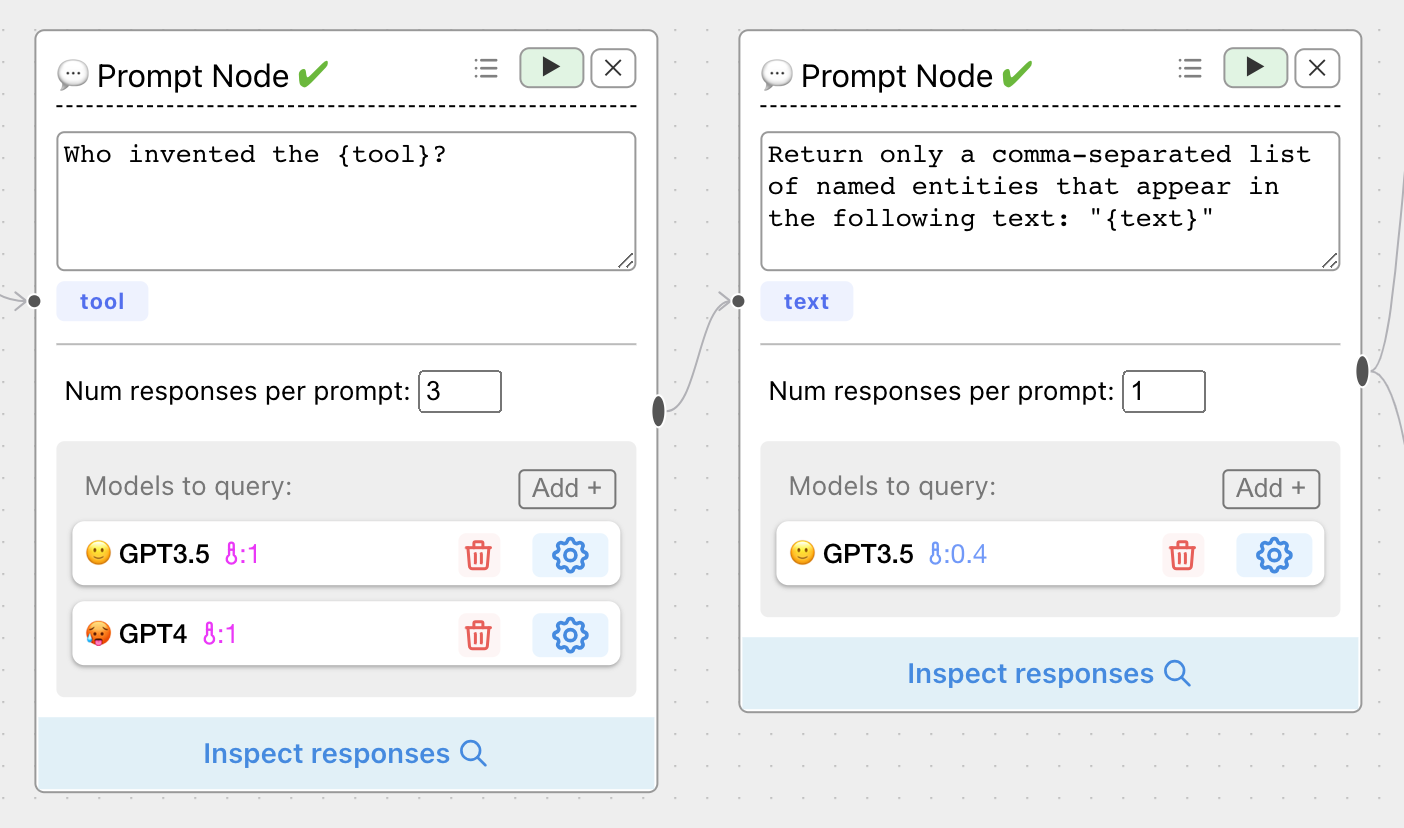The image size is (1404, 828).
Task: Select the green checkmark on the left node title
Action: pyautogui.click(x=313, y=73)
